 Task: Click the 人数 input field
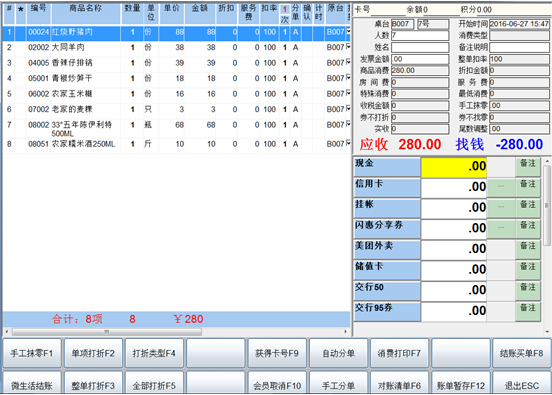click(420, 35)
